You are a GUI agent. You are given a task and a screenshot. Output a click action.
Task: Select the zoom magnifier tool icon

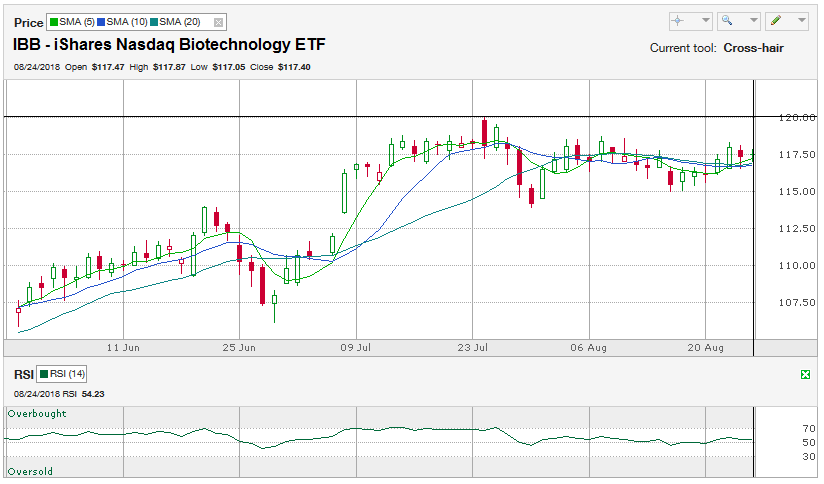click(x=727, y=21)
